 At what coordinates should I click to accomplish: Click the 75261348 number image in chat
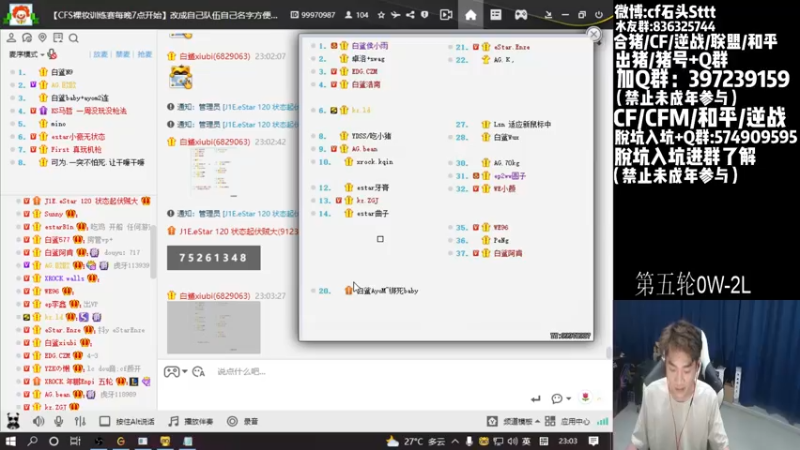click(214, 258)
